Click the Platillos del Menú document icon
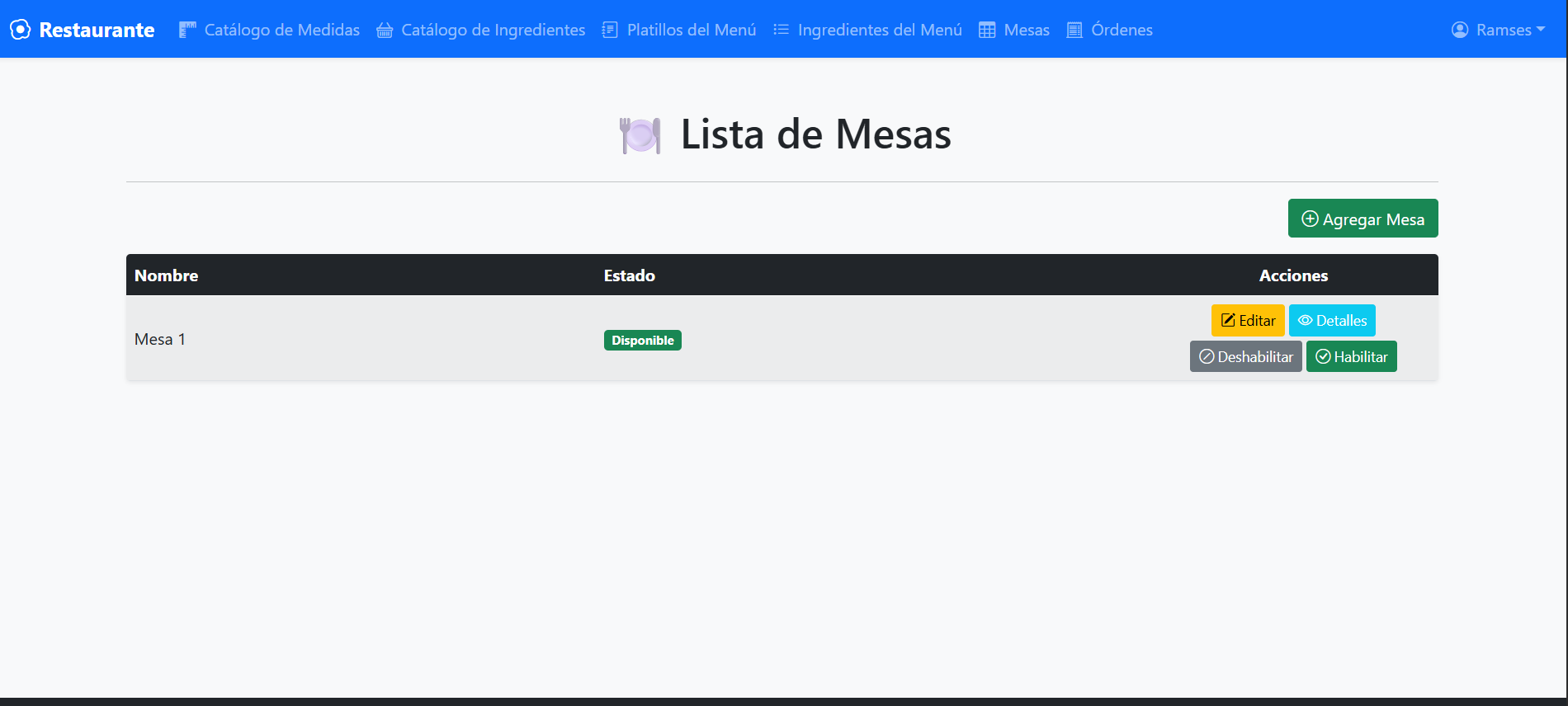 (x=610, y=30)
